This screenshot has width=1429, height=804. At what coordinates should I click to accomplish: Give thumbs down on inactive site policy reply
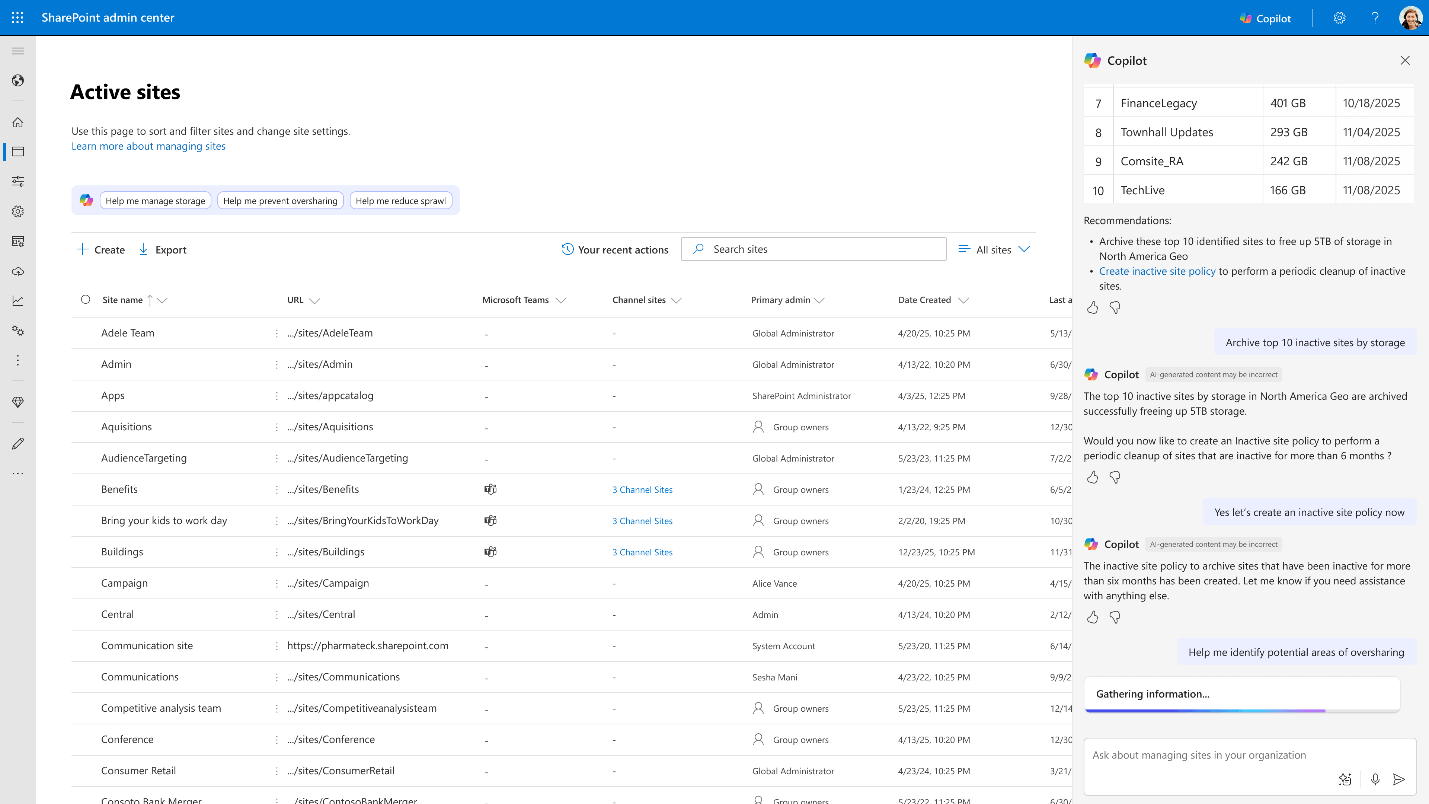click(1115, 617)
